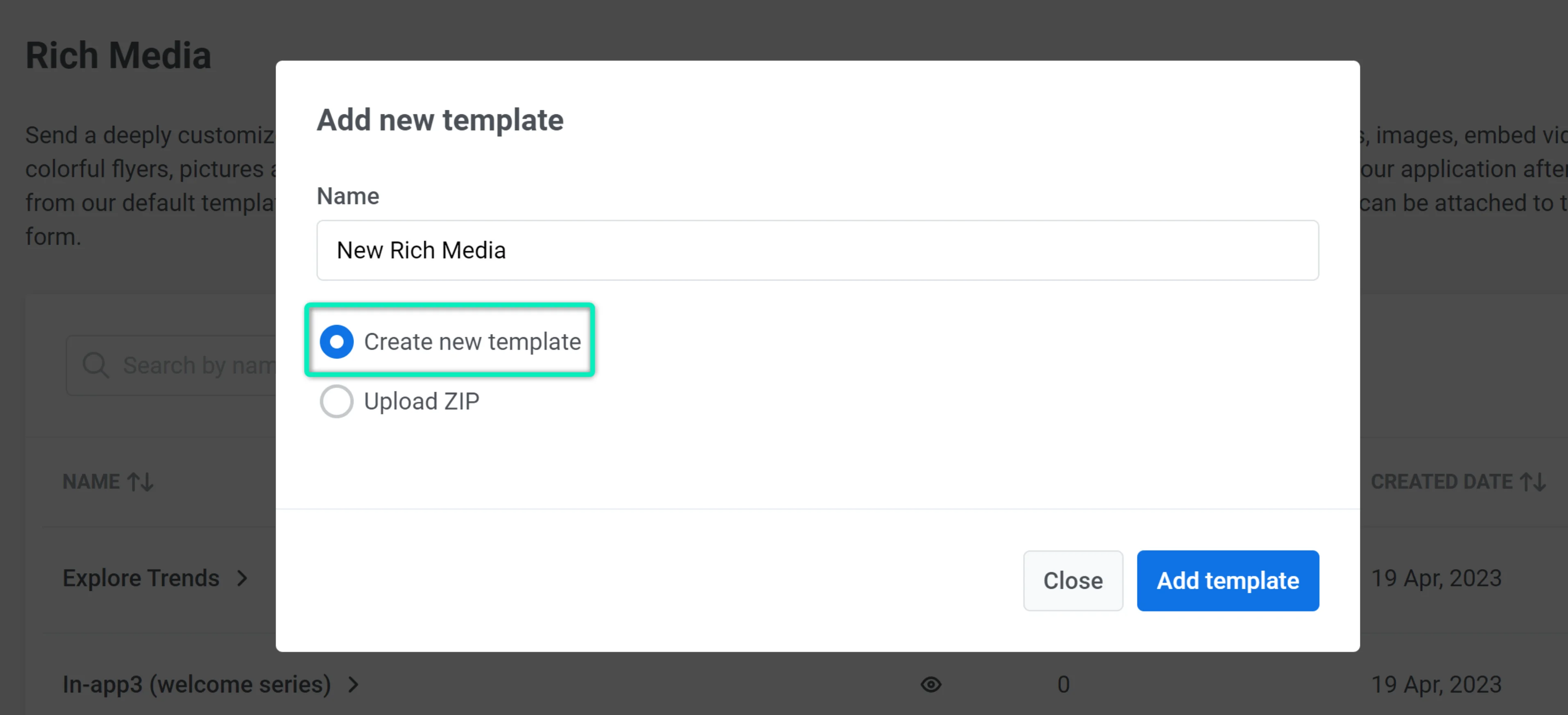Open the Explore Trends template
1568x715 pixels.
[140, 578]
